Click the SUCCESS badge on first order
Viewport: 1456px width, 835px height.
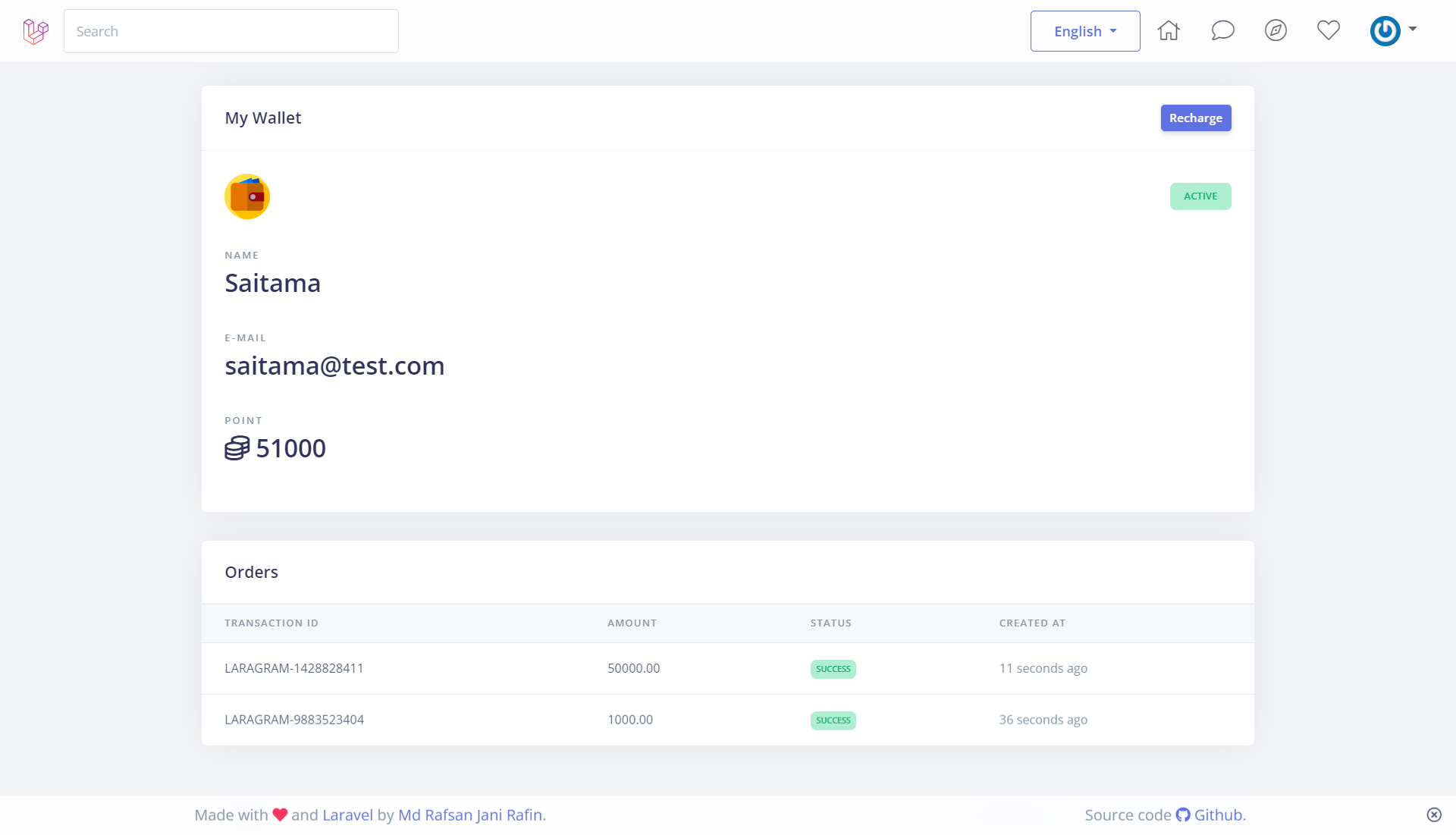[x=833, y=668]
